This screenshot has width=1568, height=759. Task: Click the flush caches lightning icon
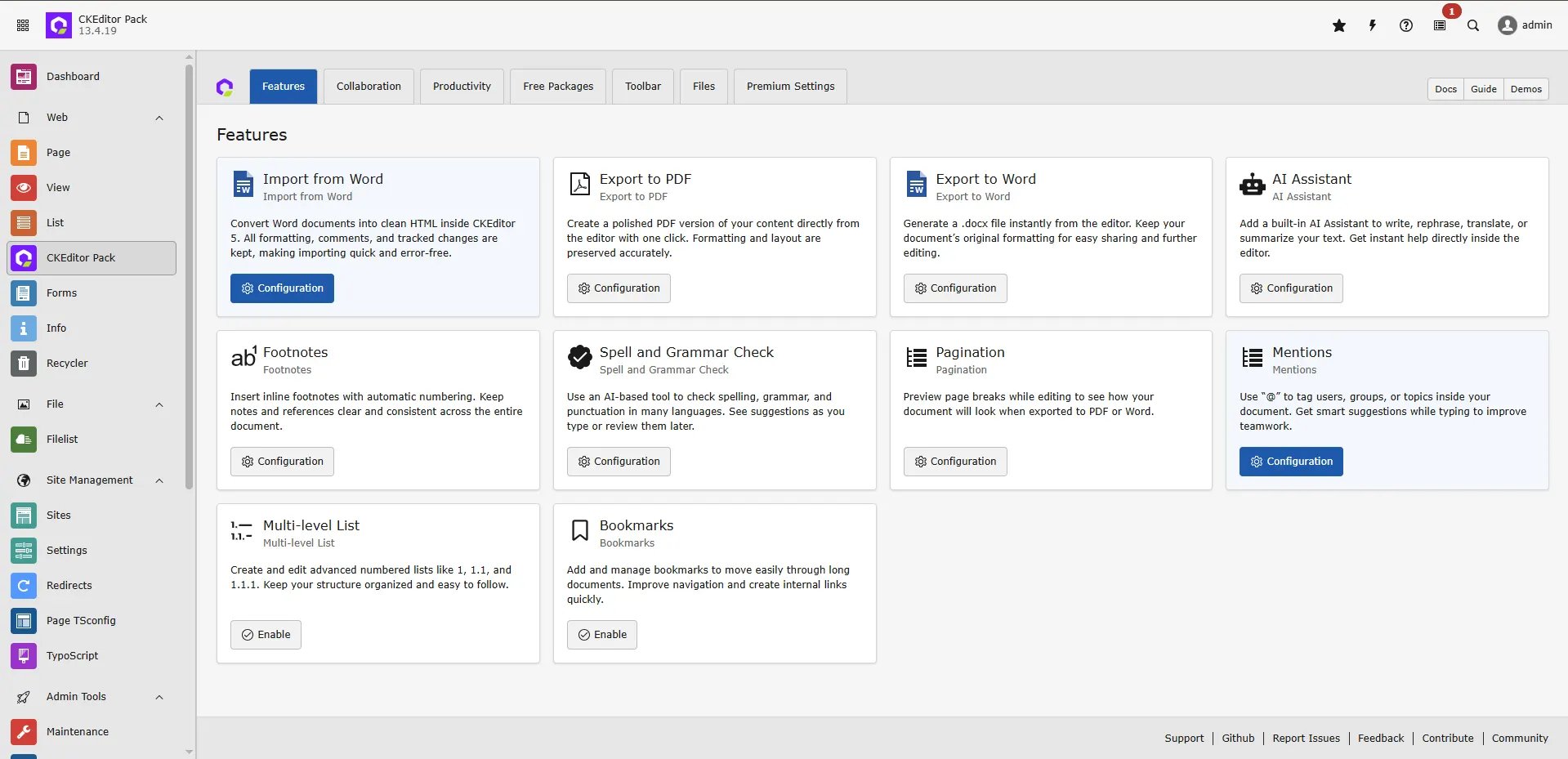point(1373,25)
